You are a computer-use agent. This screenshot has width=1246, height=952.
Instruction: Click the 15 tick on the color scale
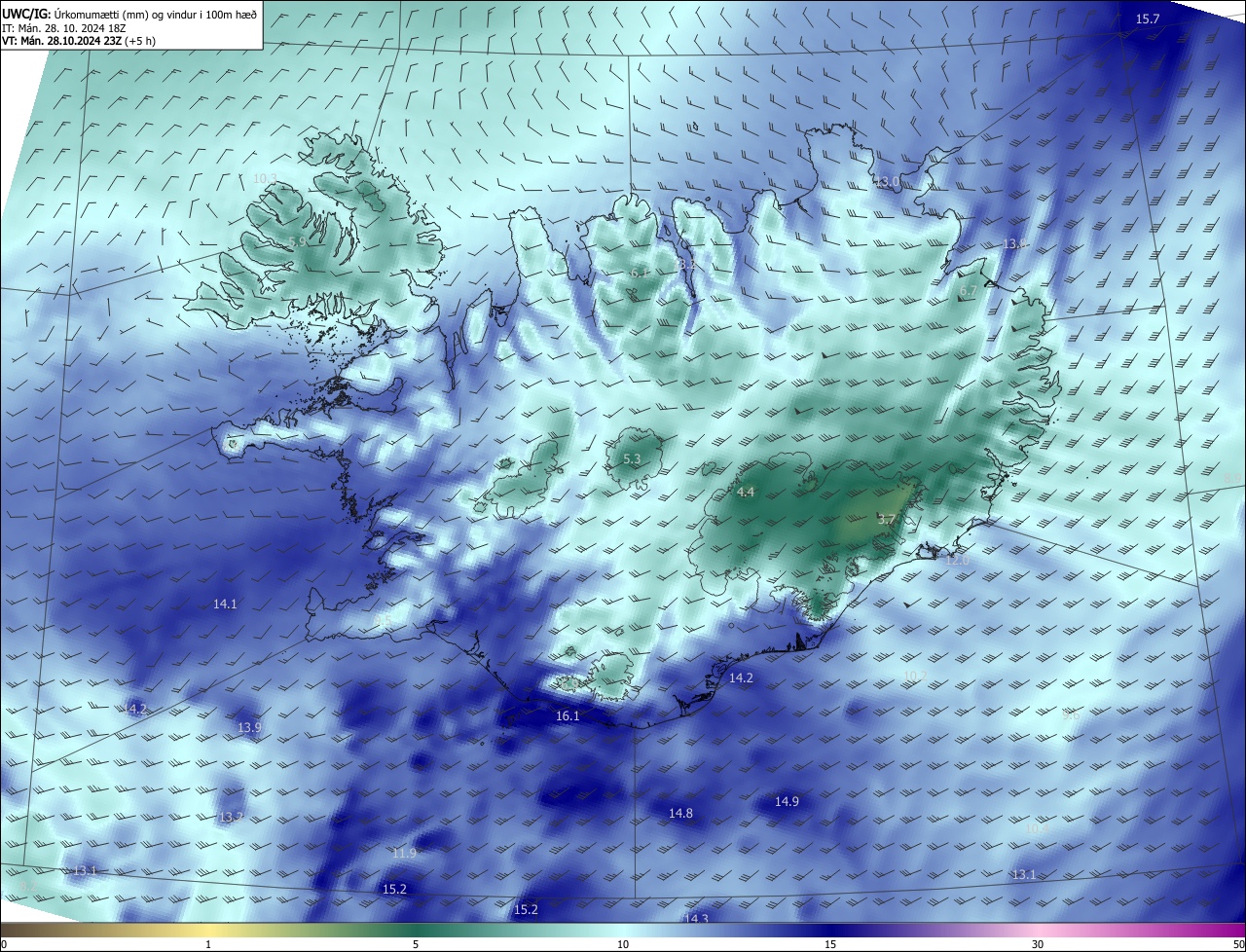830,944
